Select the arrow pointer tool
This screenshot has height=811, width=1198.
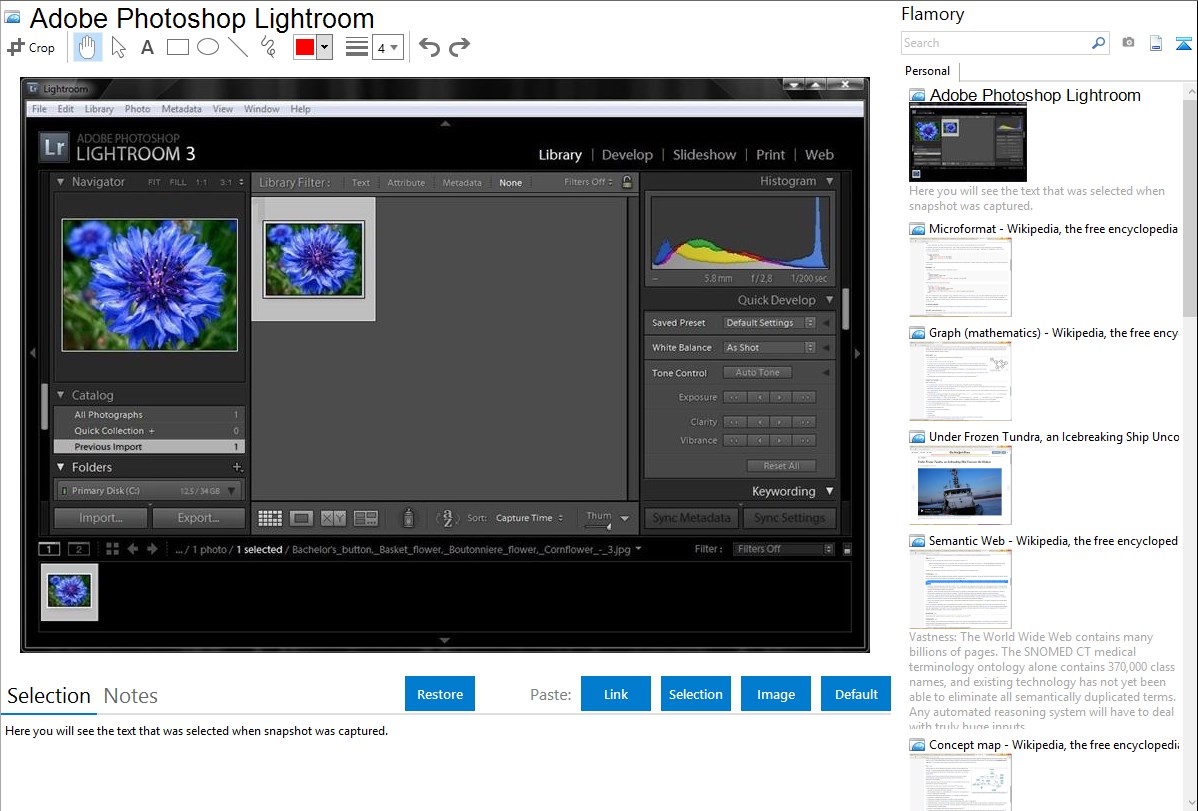[118, 47]
